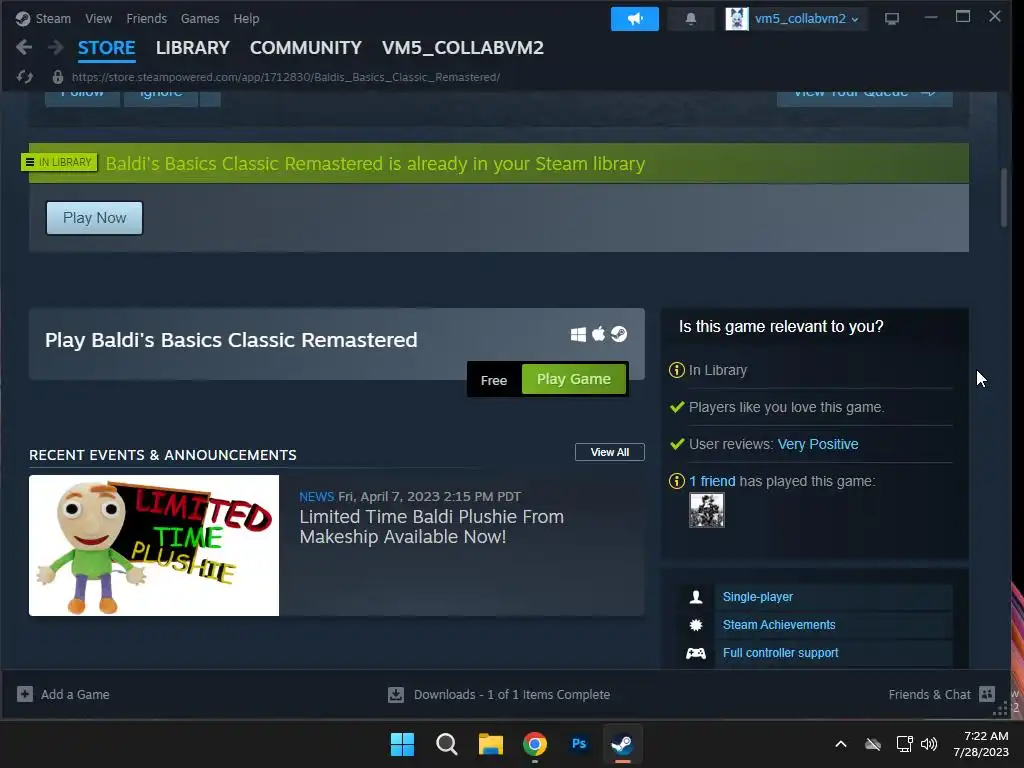Viewport: 1024px width, 768px height.
Task: Go forward with the right arrow
Action: tap(56, 47)
